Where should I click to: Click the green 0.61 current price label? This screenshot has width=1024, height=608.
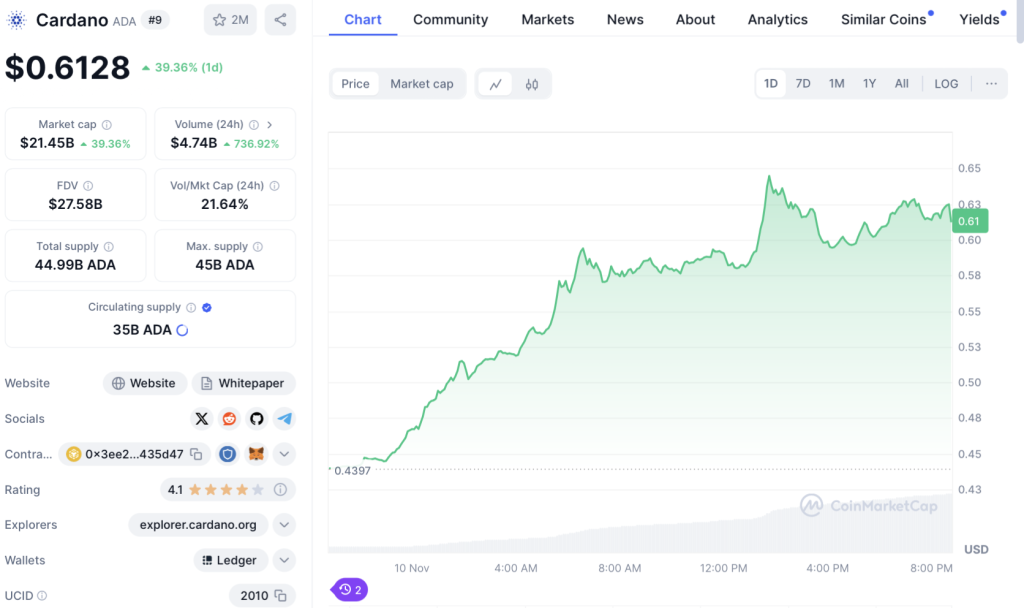coord(970,221)
